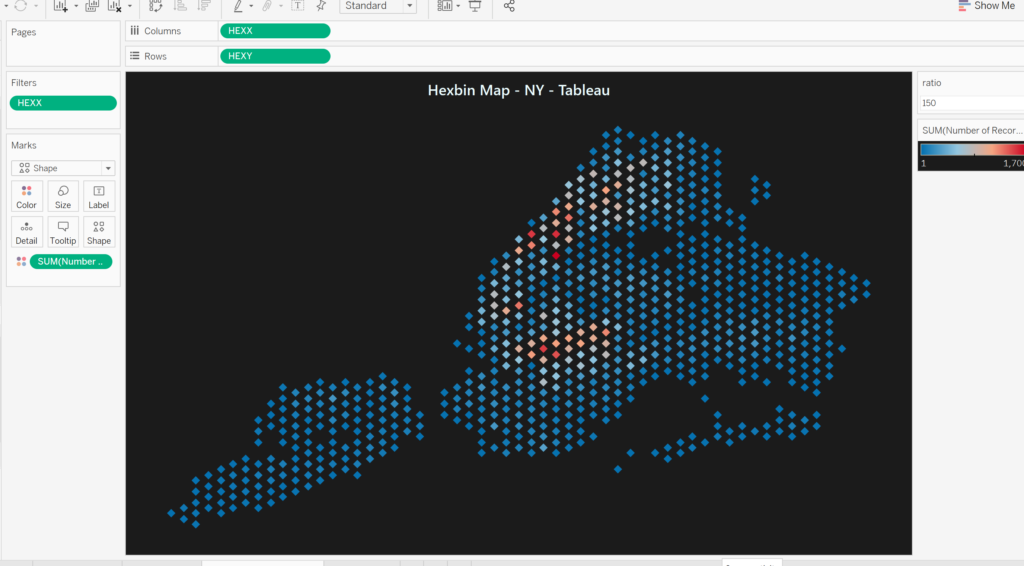
Task: Select the HEXX pill in Columns shelf
Action: [275, 31]
